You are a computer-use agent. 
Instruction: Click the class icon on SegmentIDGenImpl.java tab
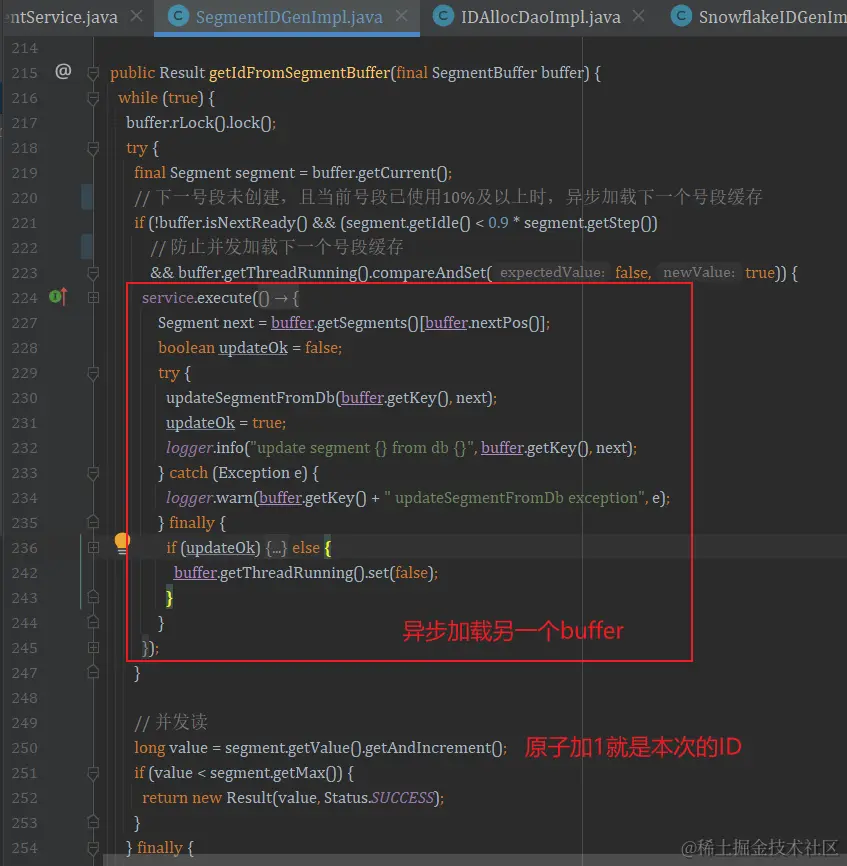click(178, 16)
